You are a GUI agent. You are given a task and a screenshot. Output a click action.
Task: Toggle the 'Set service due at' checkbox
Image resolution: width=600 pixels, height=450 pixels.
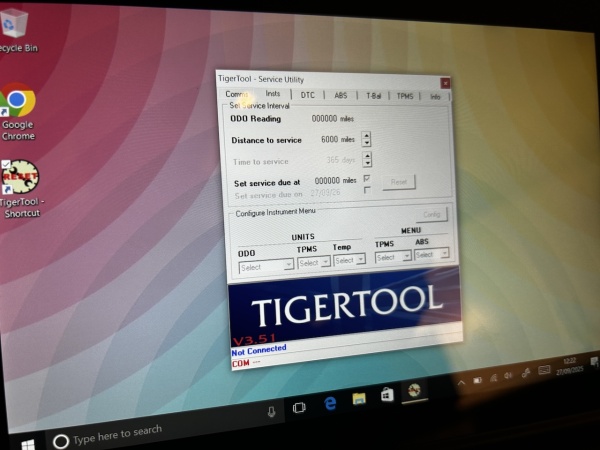tap(368, 178)
